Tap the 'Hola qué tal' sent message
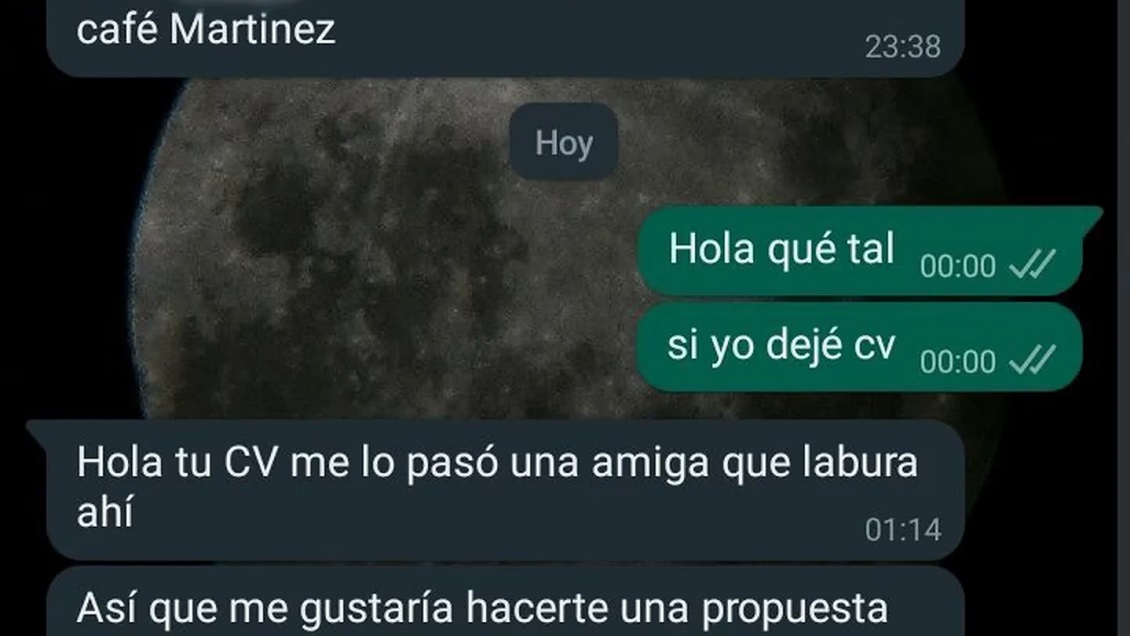This screenshot has width=1130, height=636. pyautogui.click(x=860, y=251)
